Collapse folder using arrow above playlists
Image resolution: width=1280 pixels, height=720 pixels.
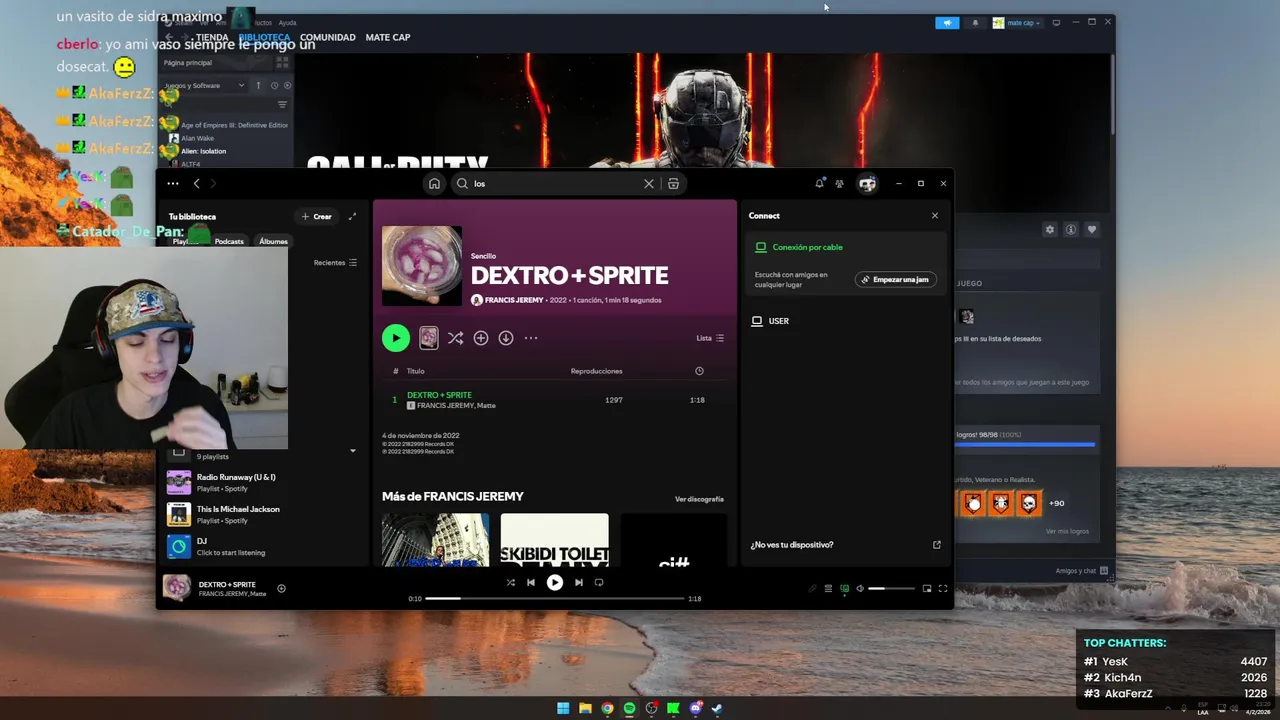tap(352, 451)
